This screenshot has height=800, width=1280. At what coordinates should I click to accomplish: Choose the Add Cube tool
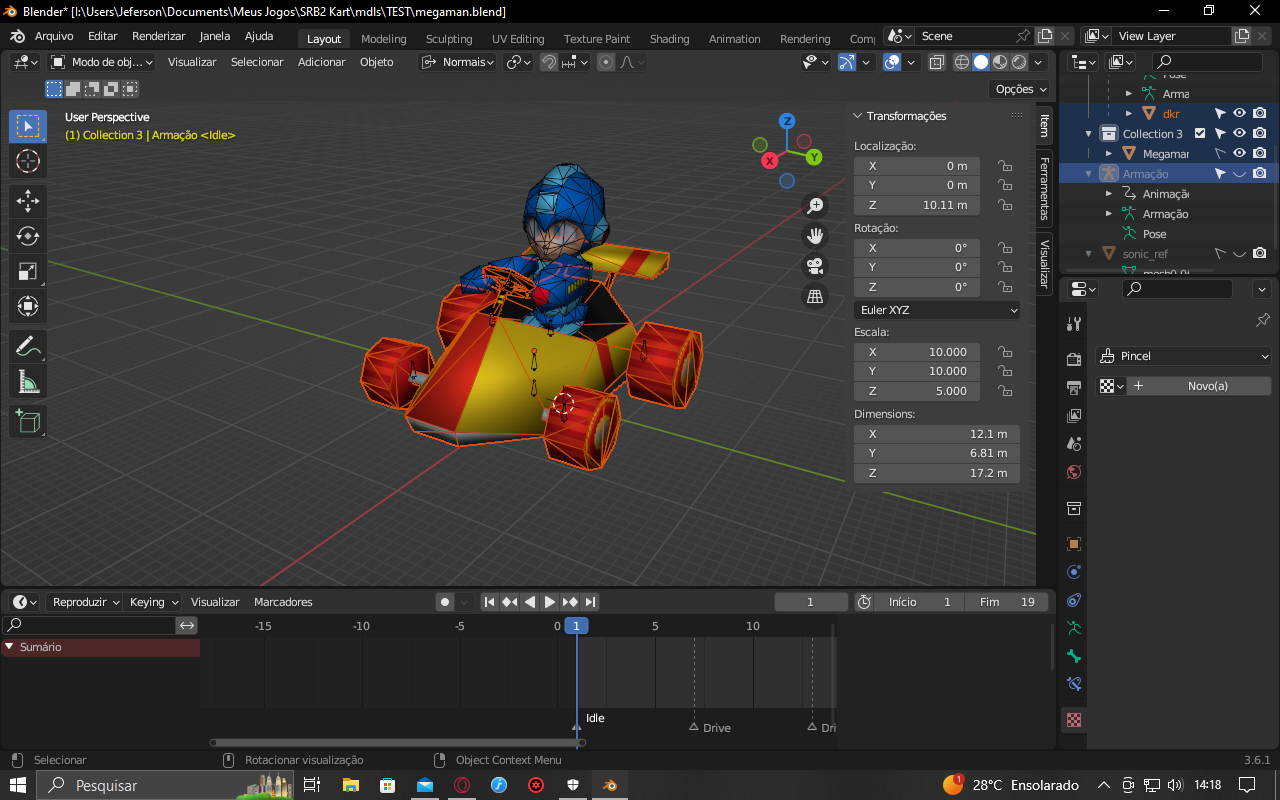tap(28, 421)
